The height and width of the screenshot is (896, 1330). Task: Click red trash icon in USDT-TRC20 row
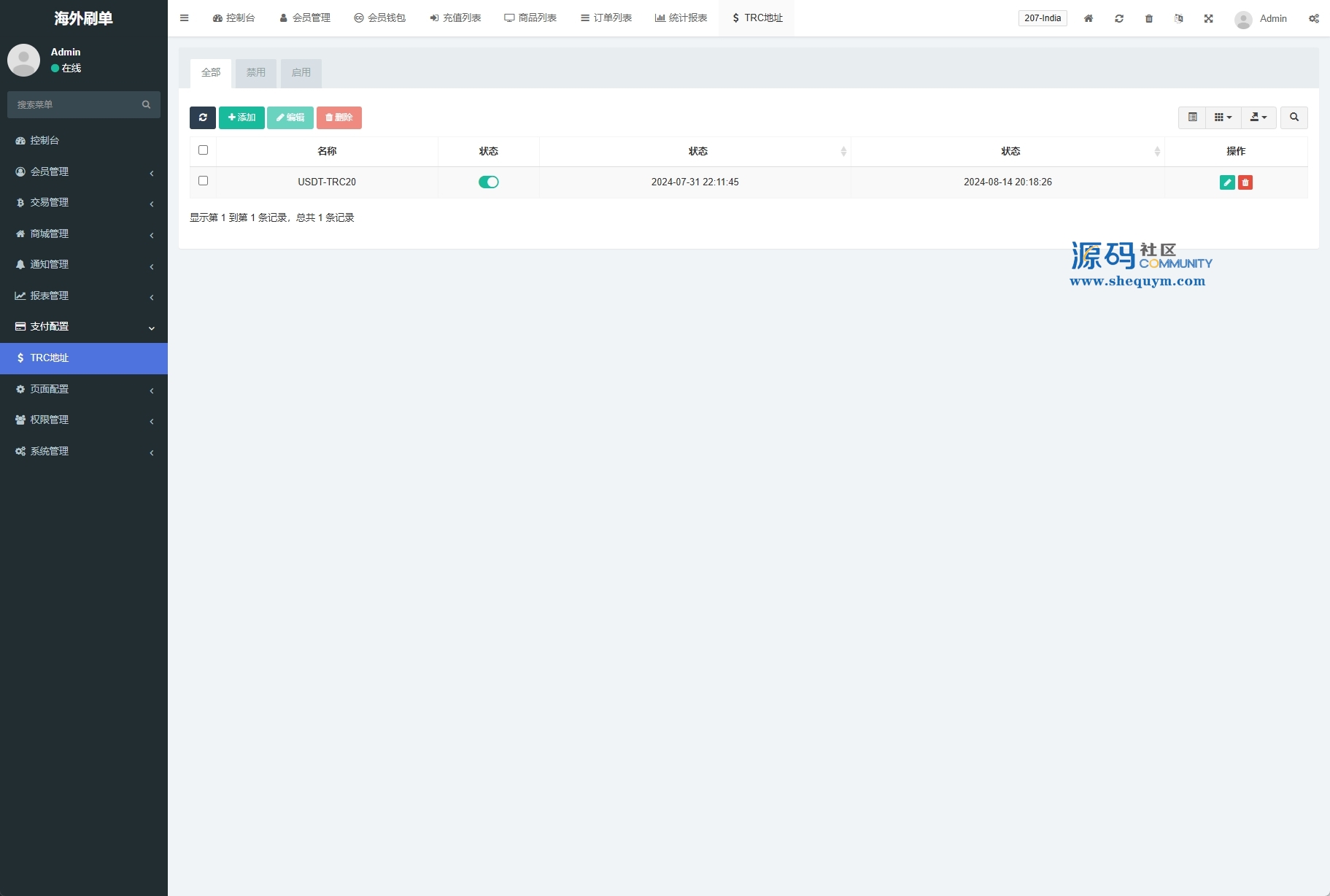tap(1245, 182)
